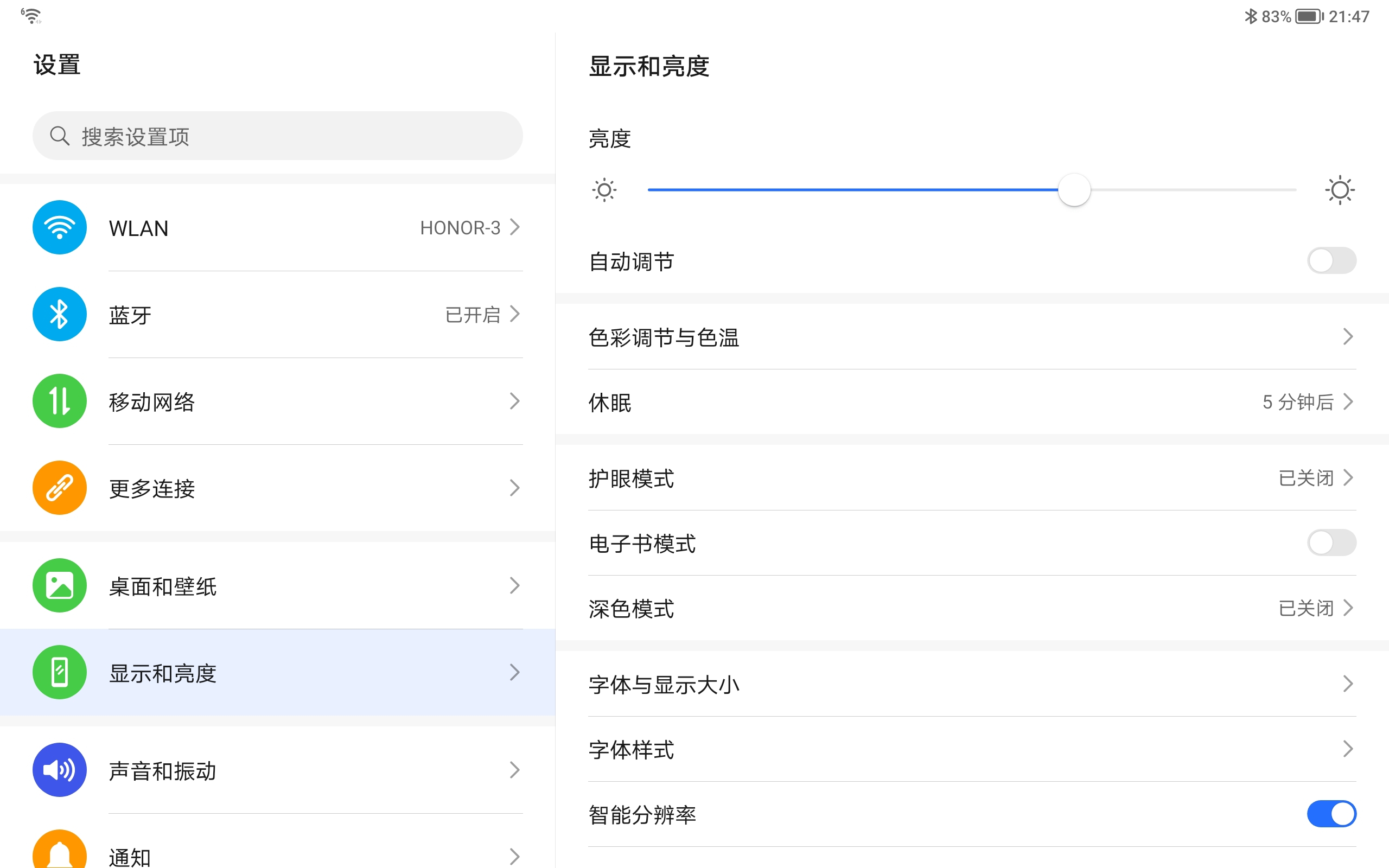Enable the 电子书模式 switch
The width and height of the screenshot is (1389, 868).
click(x=1331, y=542)
